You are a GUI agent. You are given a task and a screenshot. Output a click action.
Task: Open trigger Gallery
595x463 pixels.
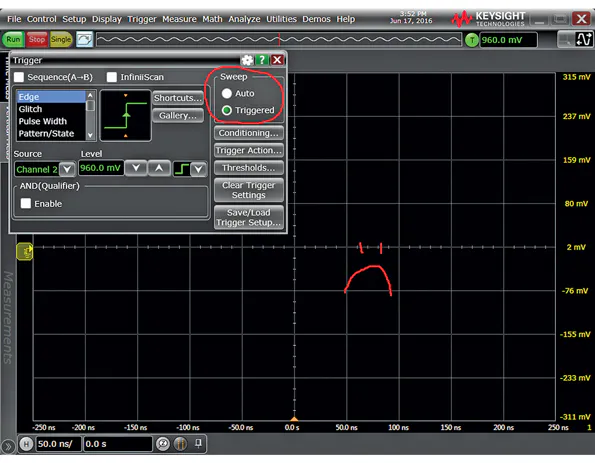(x=178, y=115)
